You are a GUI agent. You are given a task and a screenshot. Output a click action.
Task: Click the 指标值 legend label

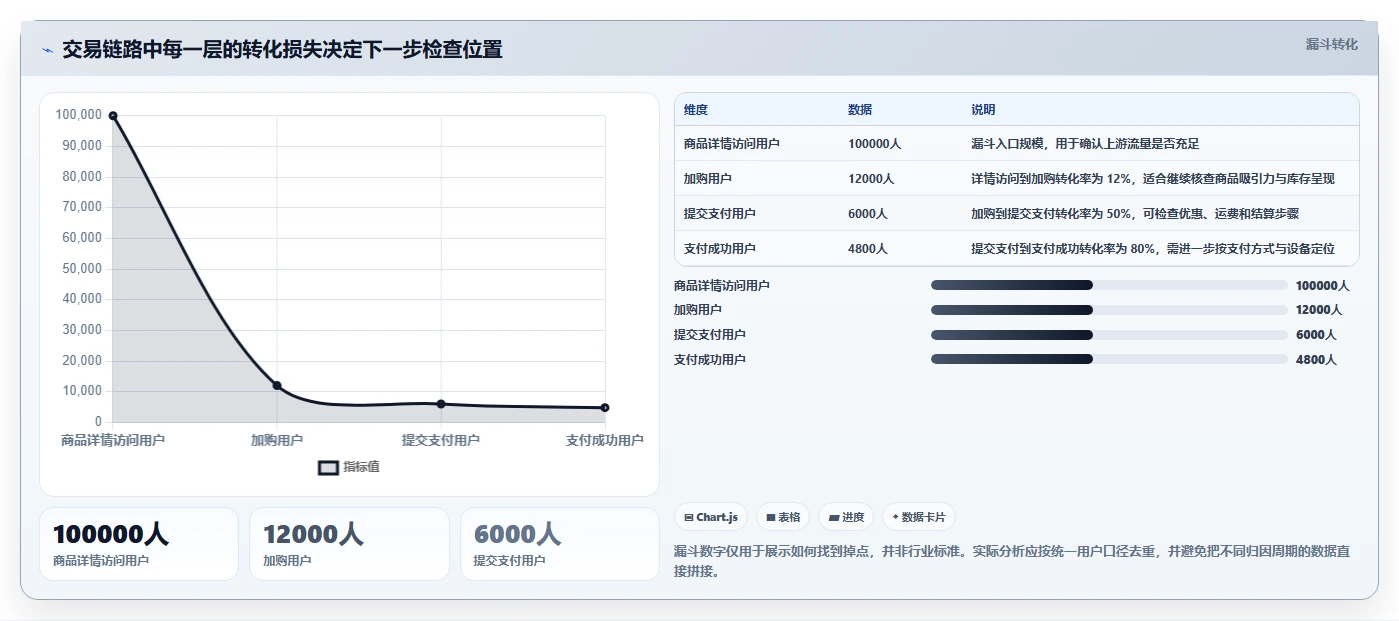(361, 467)
